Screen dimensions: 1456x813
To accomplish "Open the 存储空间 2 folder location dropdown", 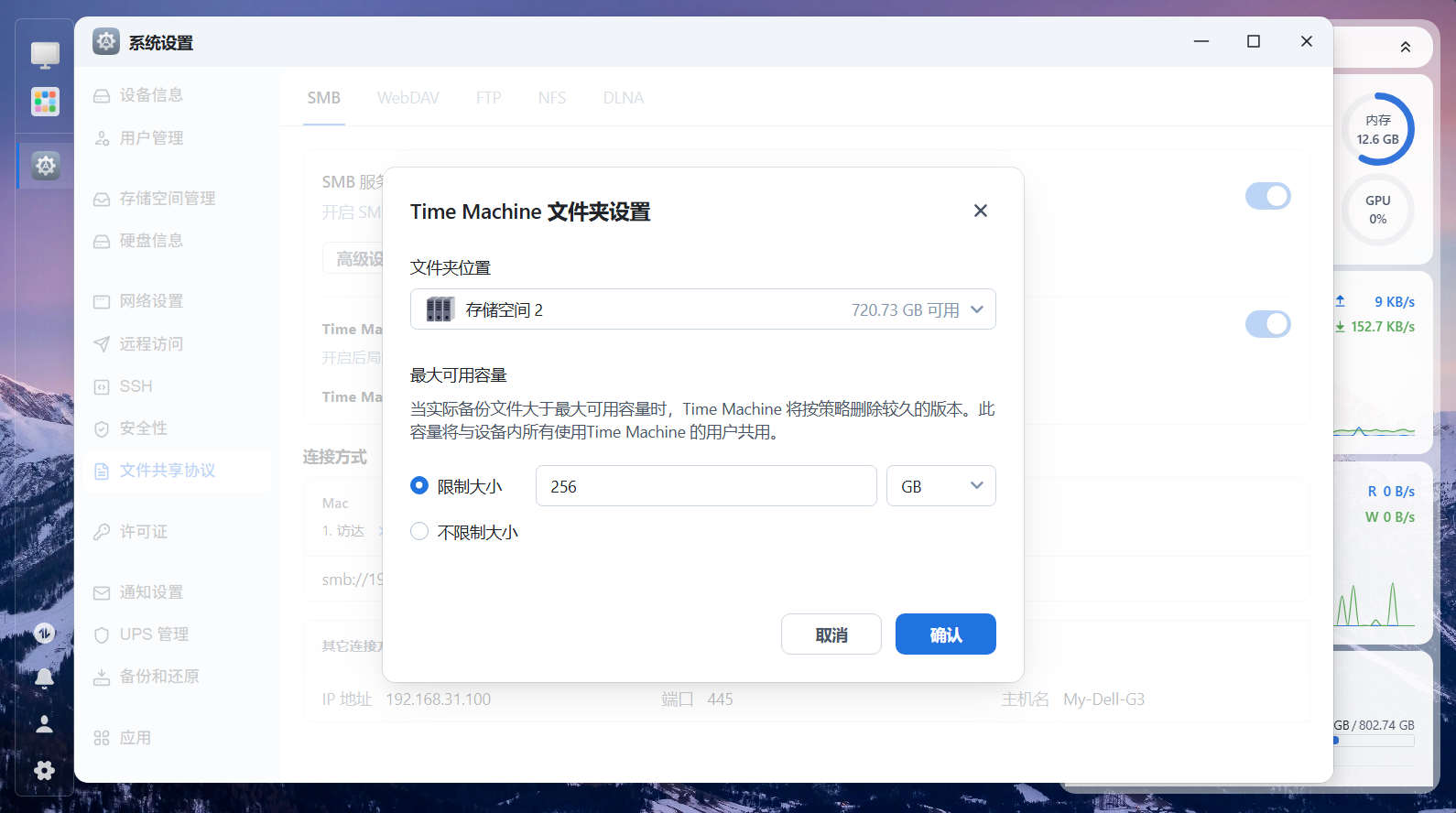I will pyautogui.click(x=702, y=309).
